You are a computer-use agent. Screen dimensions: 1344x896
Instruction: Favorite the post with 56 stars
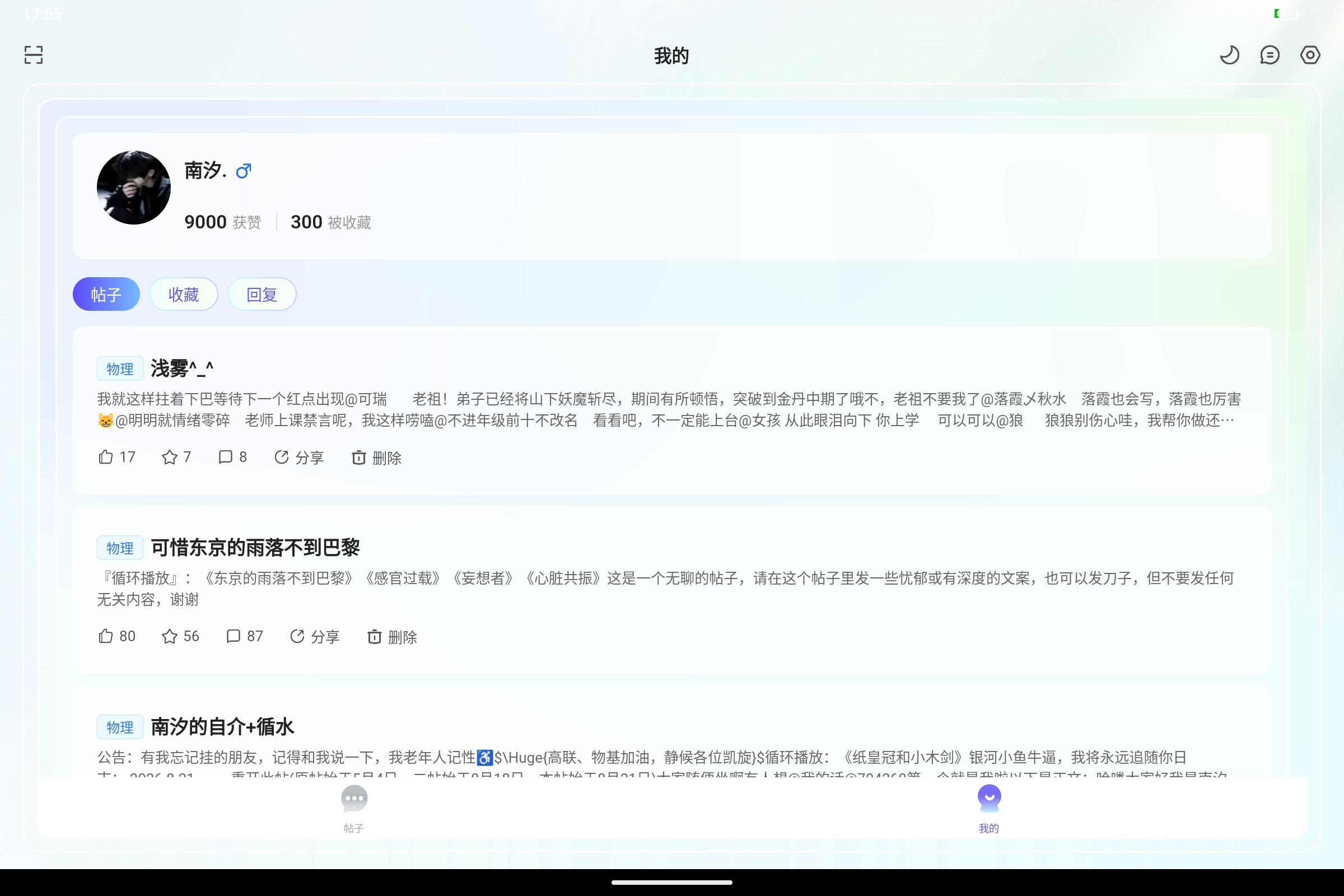click(x=180, y=636)
